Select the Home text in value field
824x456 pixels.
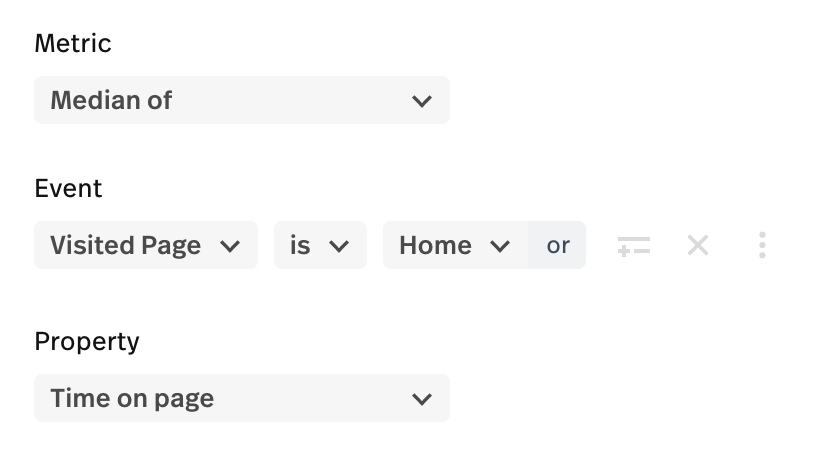pos(435,245)
